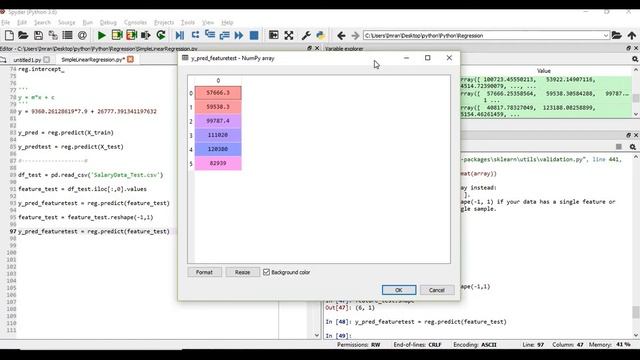Toggle the Background color checkbox
Viewport: 640px width, 360px height.
[x=267, y=272]
